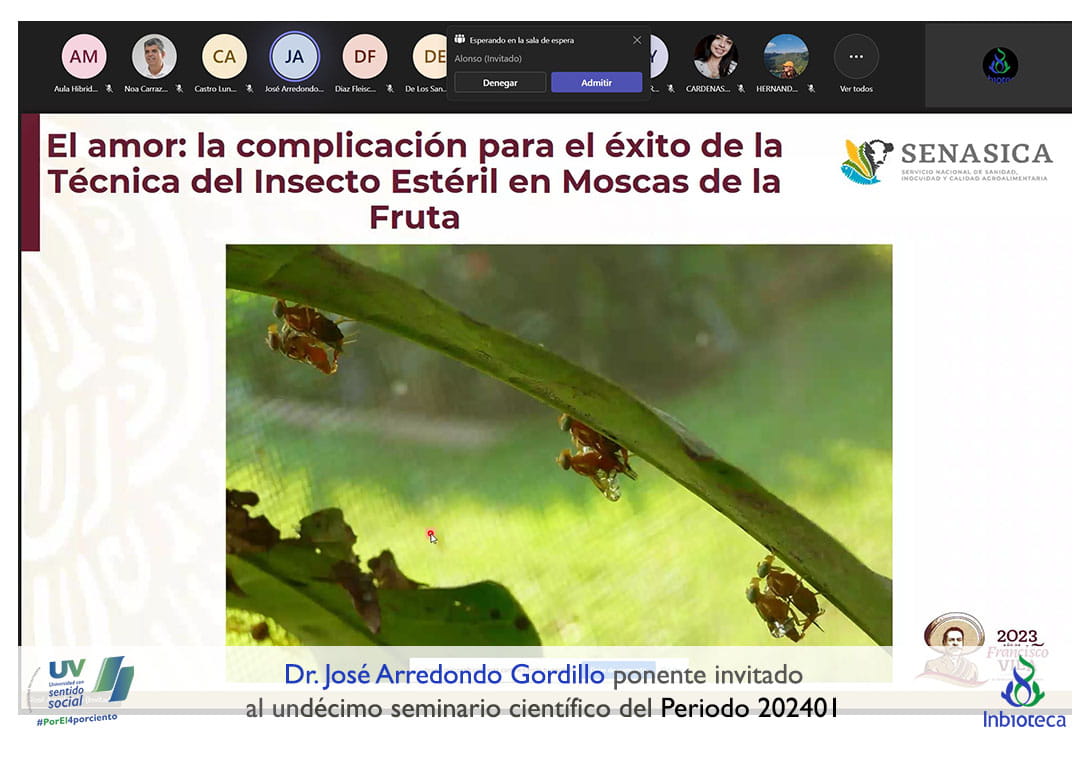Admit Alonso with the Admitir button
Viewport: 1090px width, 760px height.
point(596,83)
